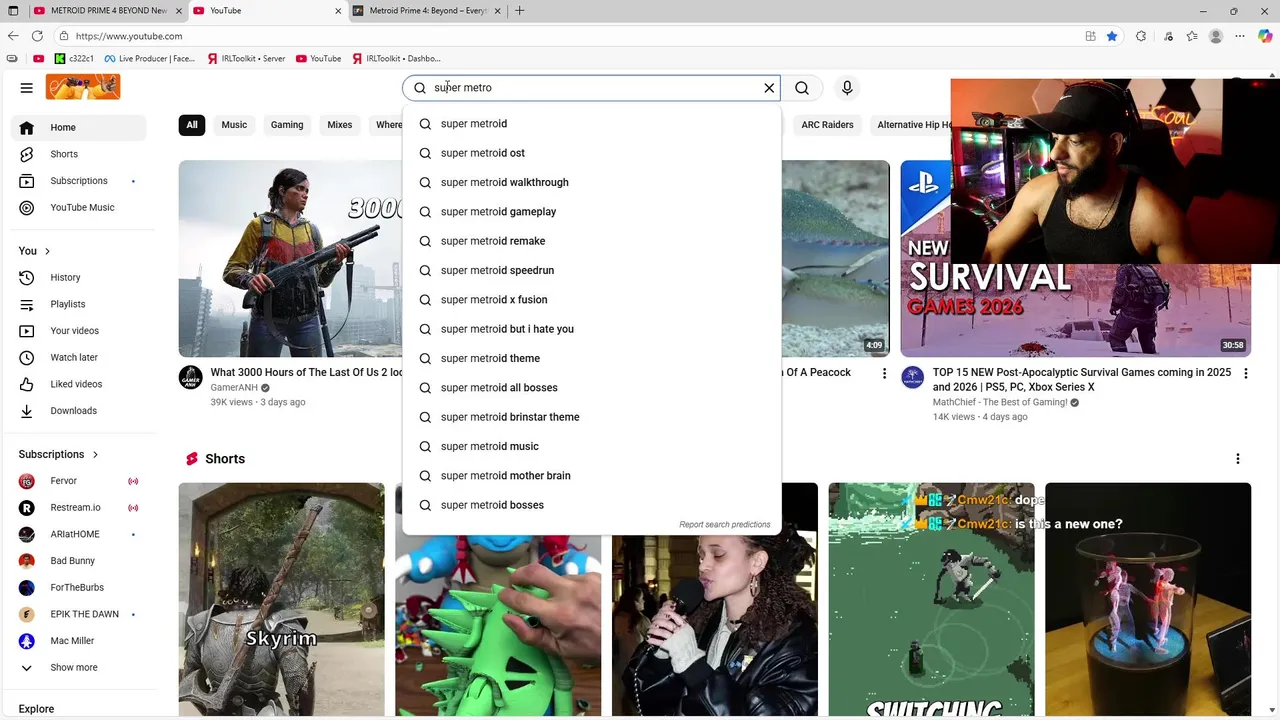Open Explore heading in sidebar
This screenshot has height=720, width=1280.
pyautogui.click(x=36, y=709)
